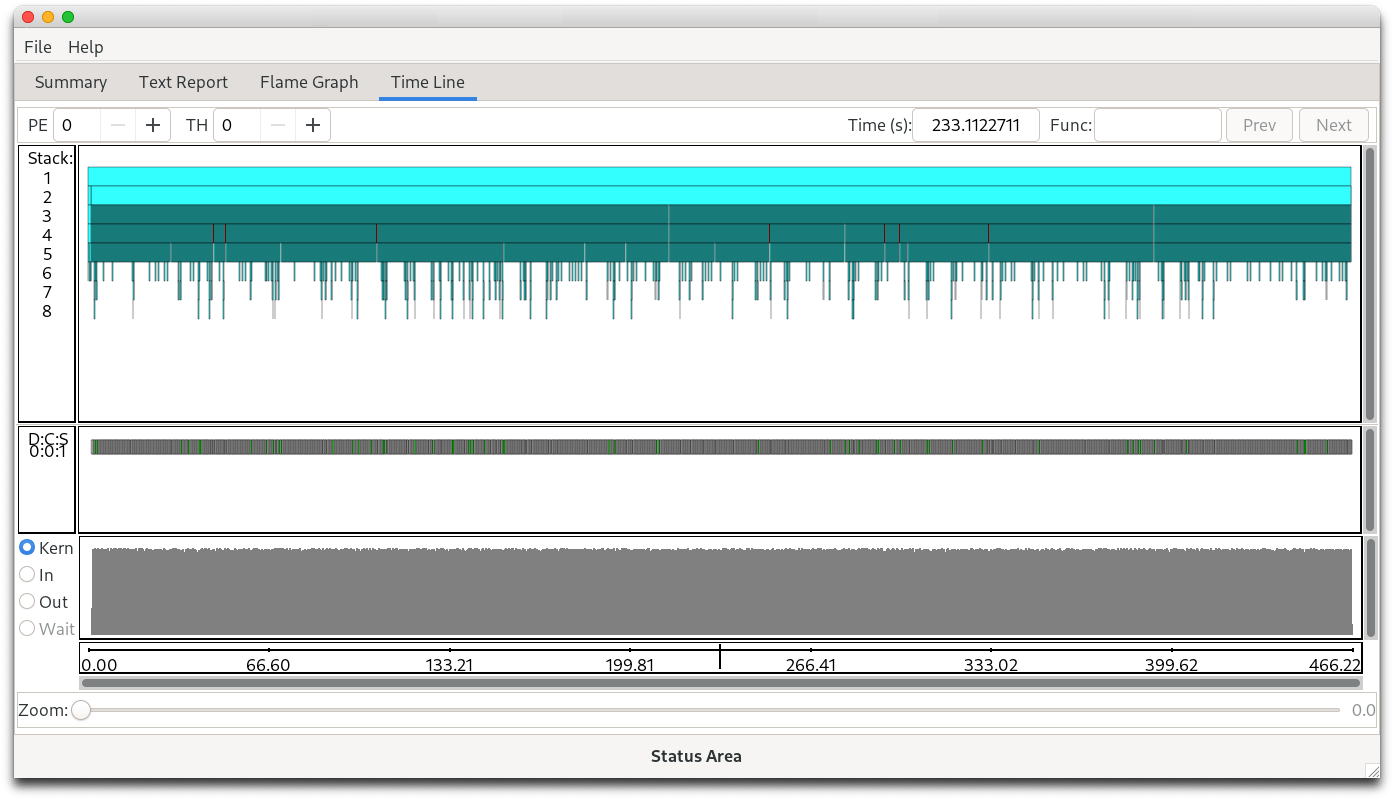Image resolution: width=1394 pixels, height=800 pixels.
Task: Click the Time (s) value field
Action: point(975,125)
